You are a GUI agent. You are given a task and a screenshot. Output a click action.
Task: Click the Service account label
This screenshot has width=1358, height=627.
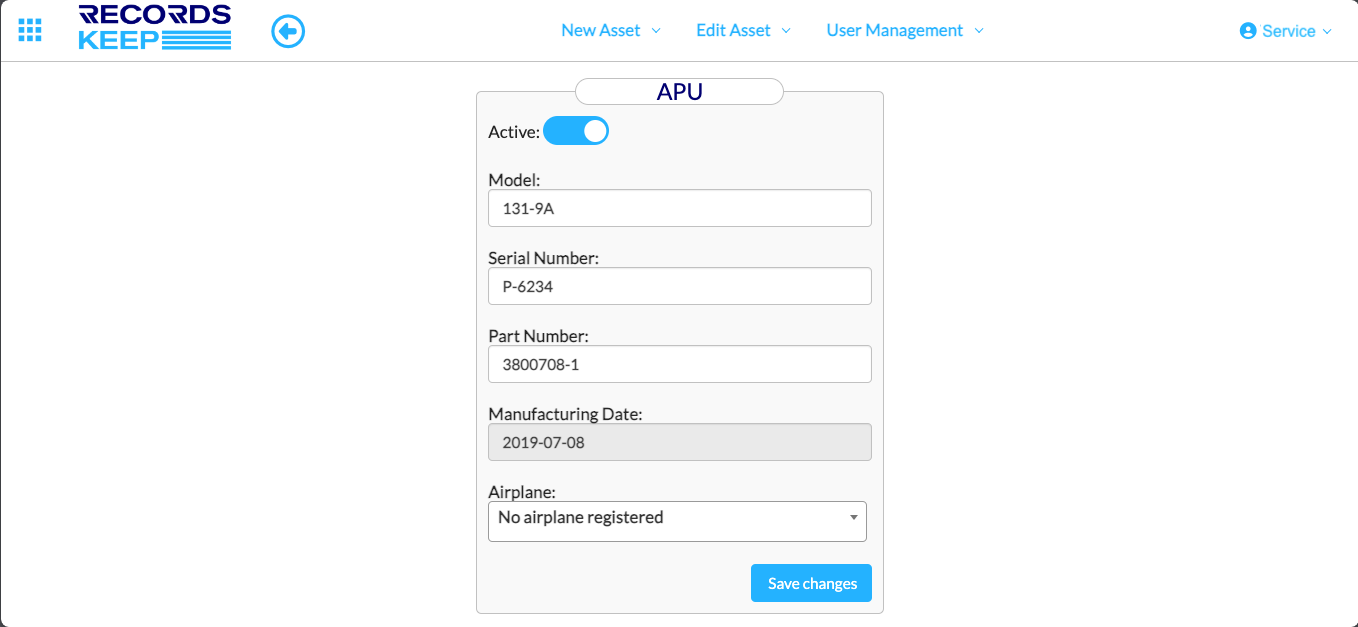(1288, 31)
